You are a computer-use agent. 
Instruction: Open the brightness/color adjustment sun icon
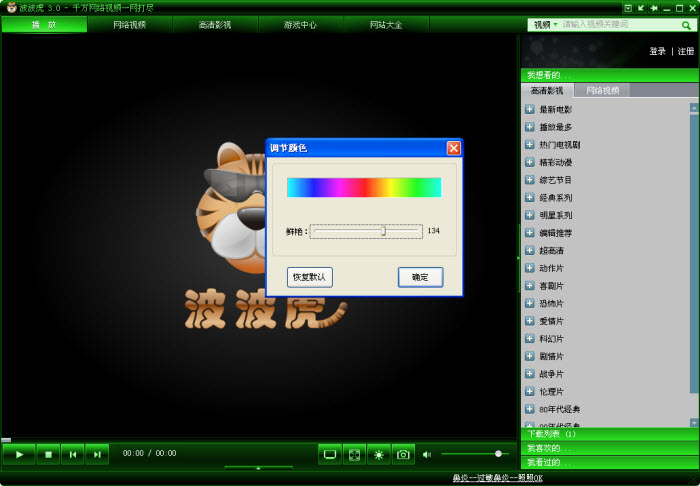click(379, 454)
